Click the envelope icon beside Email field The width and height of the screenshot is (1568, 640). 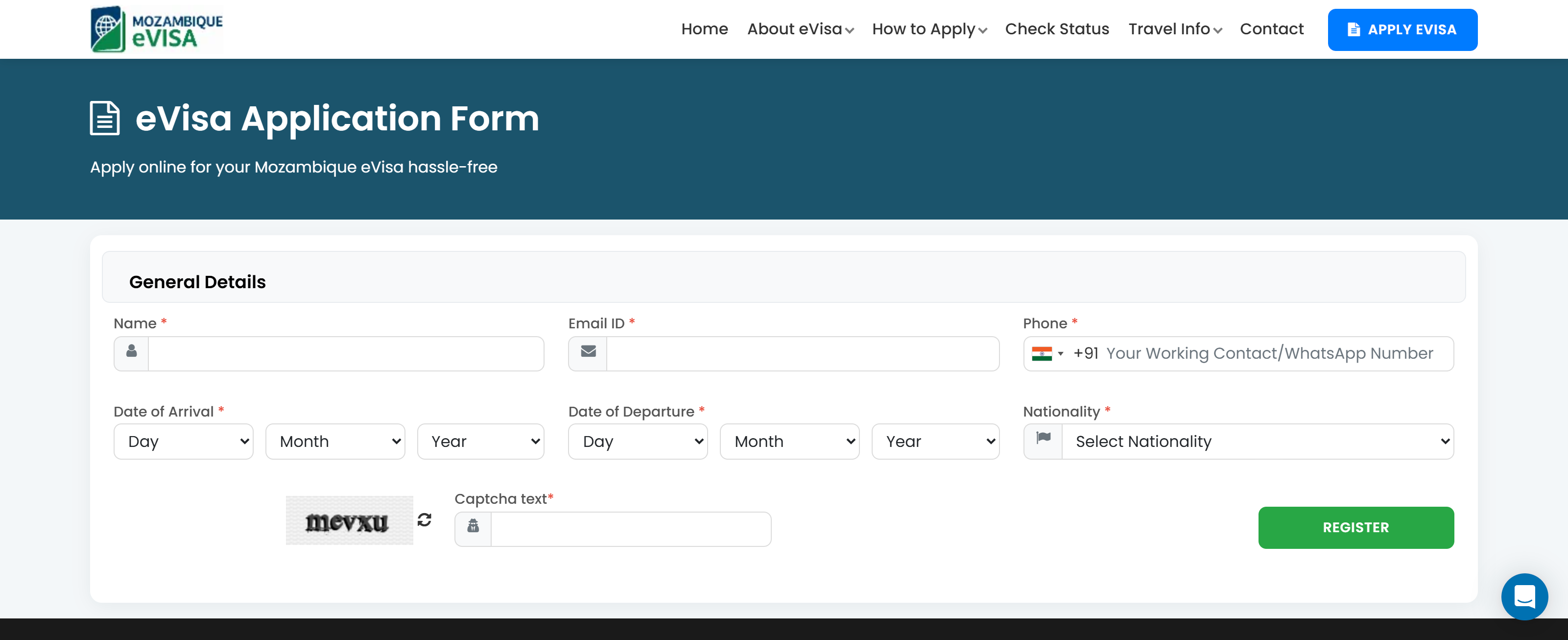[x=588, y=352]
